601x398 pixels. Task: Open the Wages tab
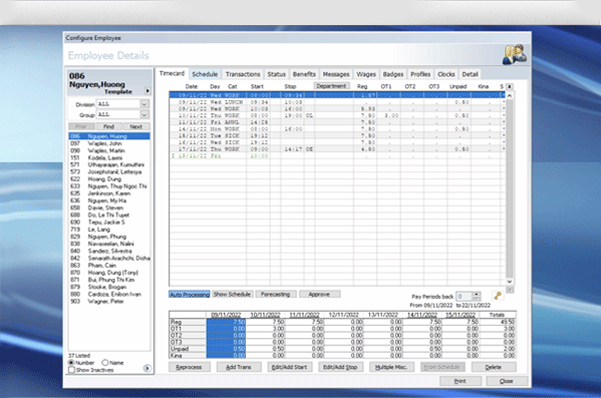click(366, 74)
